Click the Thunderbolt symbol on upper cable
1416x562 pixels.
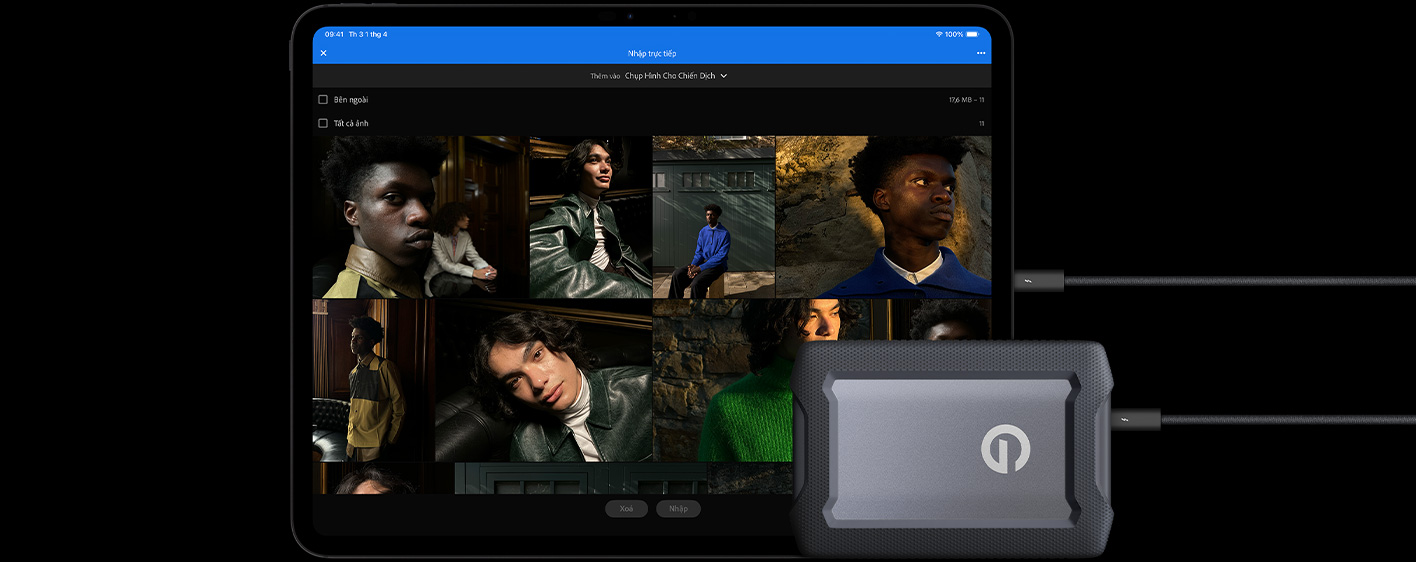1029,281
